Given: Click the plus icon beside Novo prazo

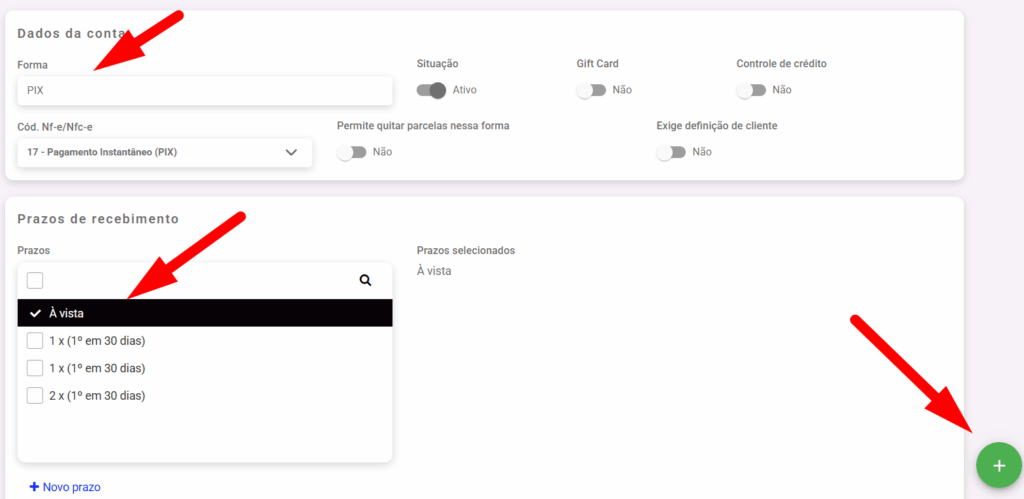Looking at the screenshot, I should (x=34, y=487).
